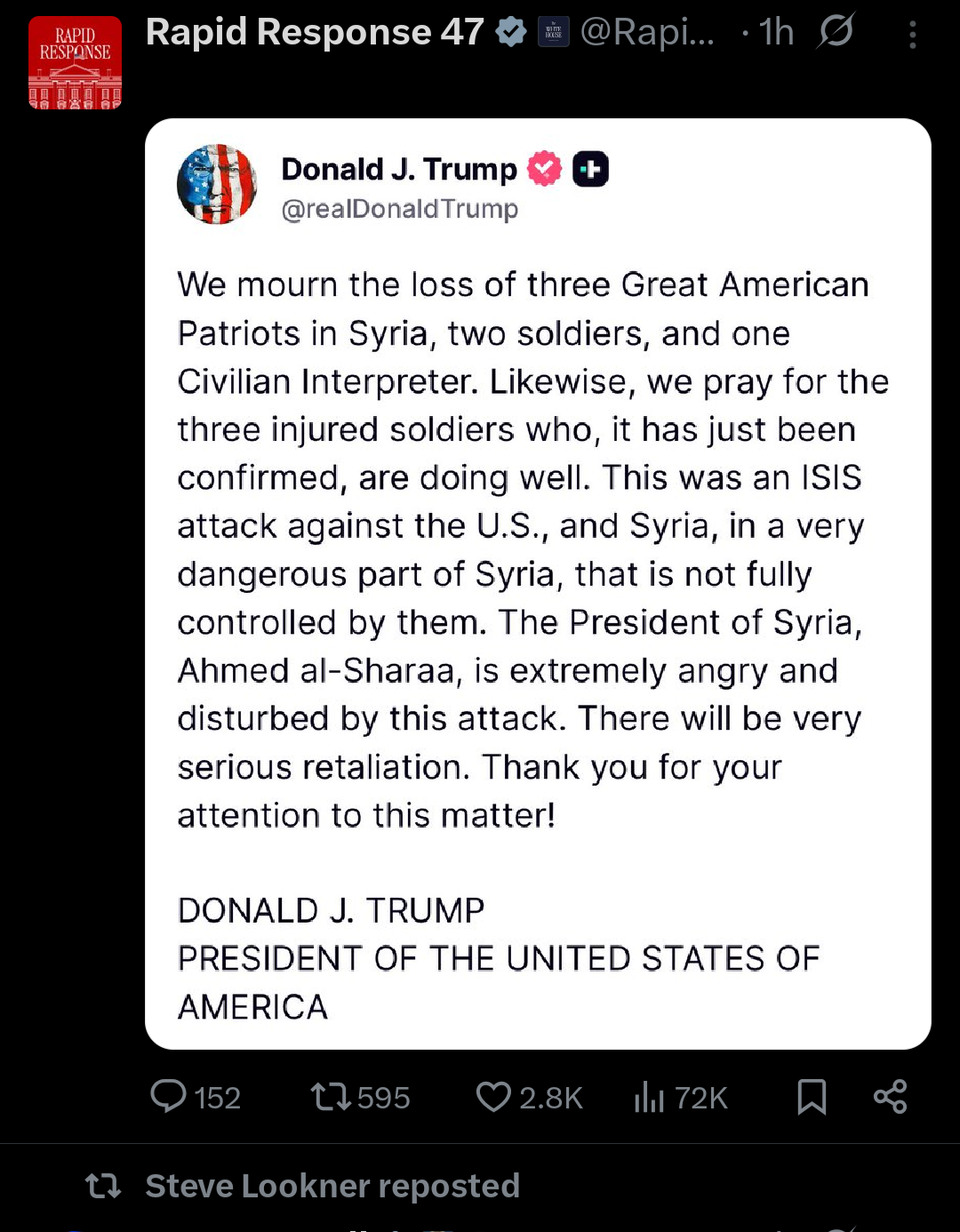Open Donald J. Trump's avatar in quoted post
960x1232 pixels.
(216, 184)
